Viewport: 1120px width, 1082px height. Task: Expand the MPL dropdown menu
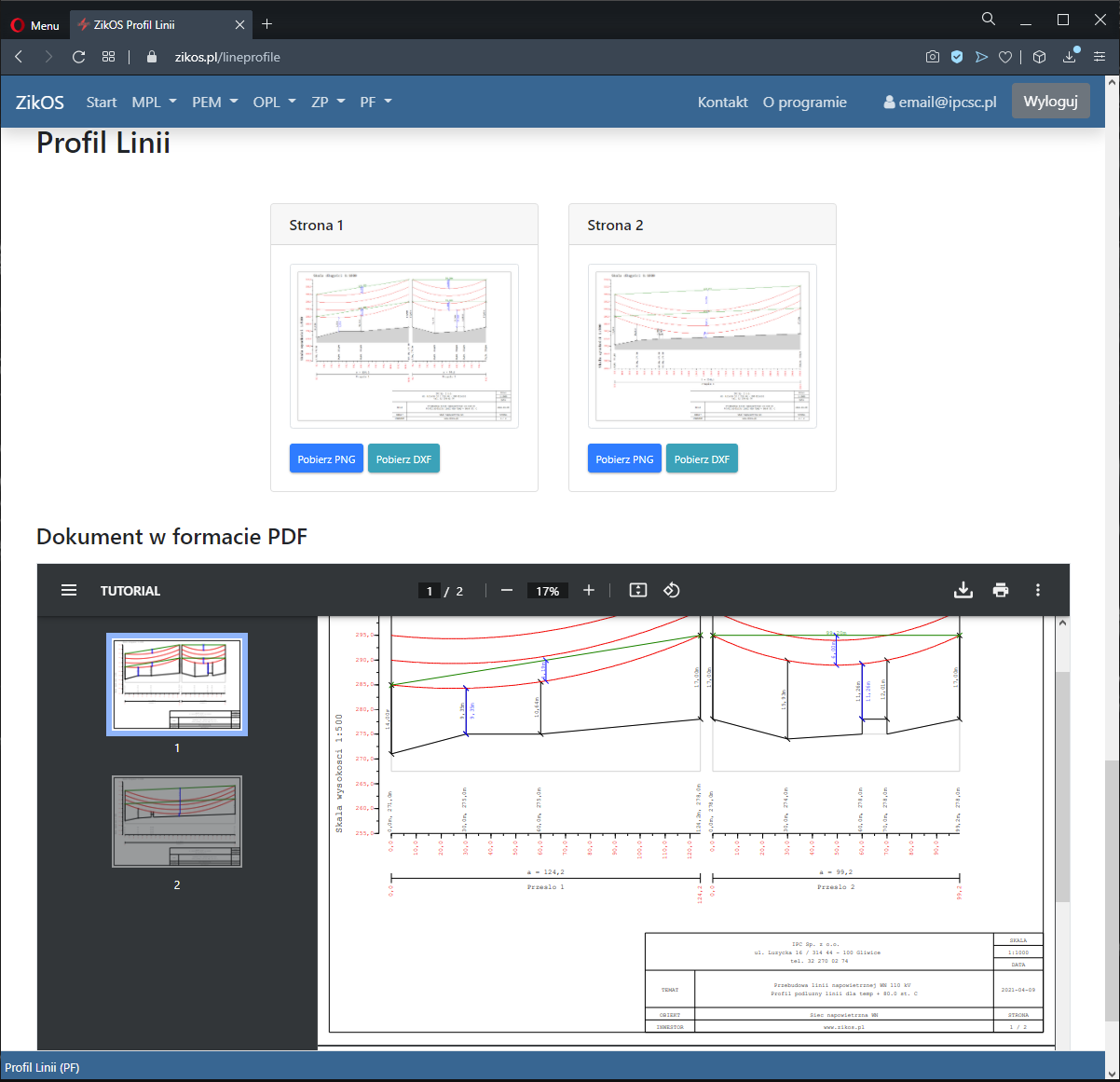tap(154, 102)
